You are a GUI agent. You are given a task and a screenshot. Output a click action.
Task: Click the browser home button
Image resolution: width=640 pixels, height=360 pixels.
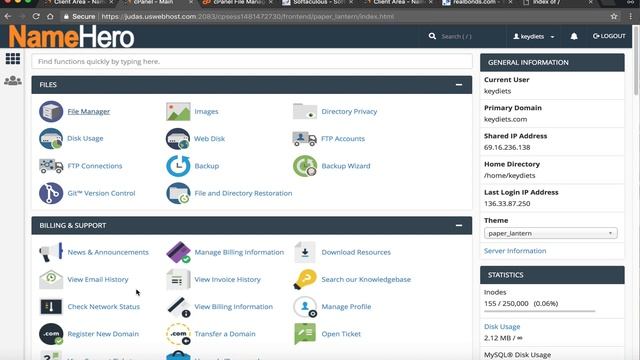50,17
